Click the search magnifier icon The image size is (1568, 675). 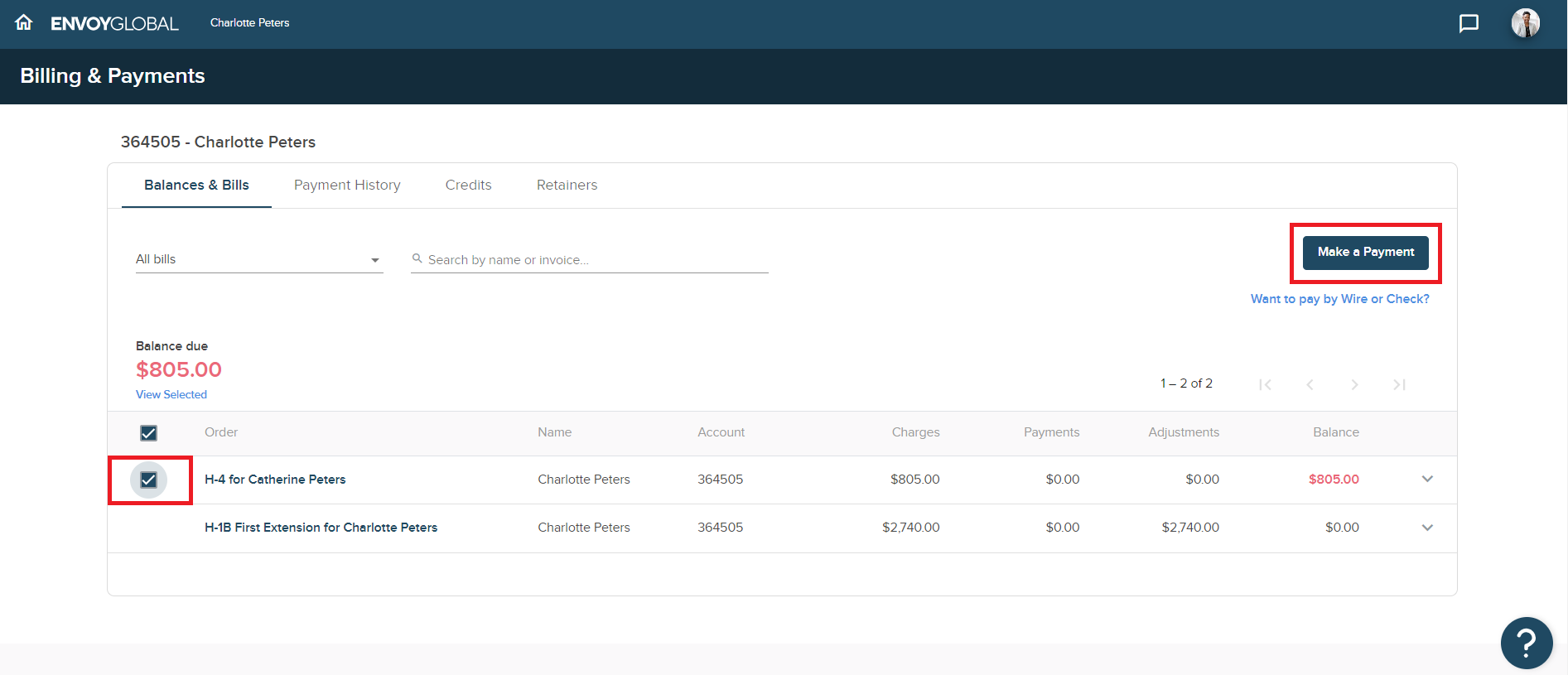[417, 259]
